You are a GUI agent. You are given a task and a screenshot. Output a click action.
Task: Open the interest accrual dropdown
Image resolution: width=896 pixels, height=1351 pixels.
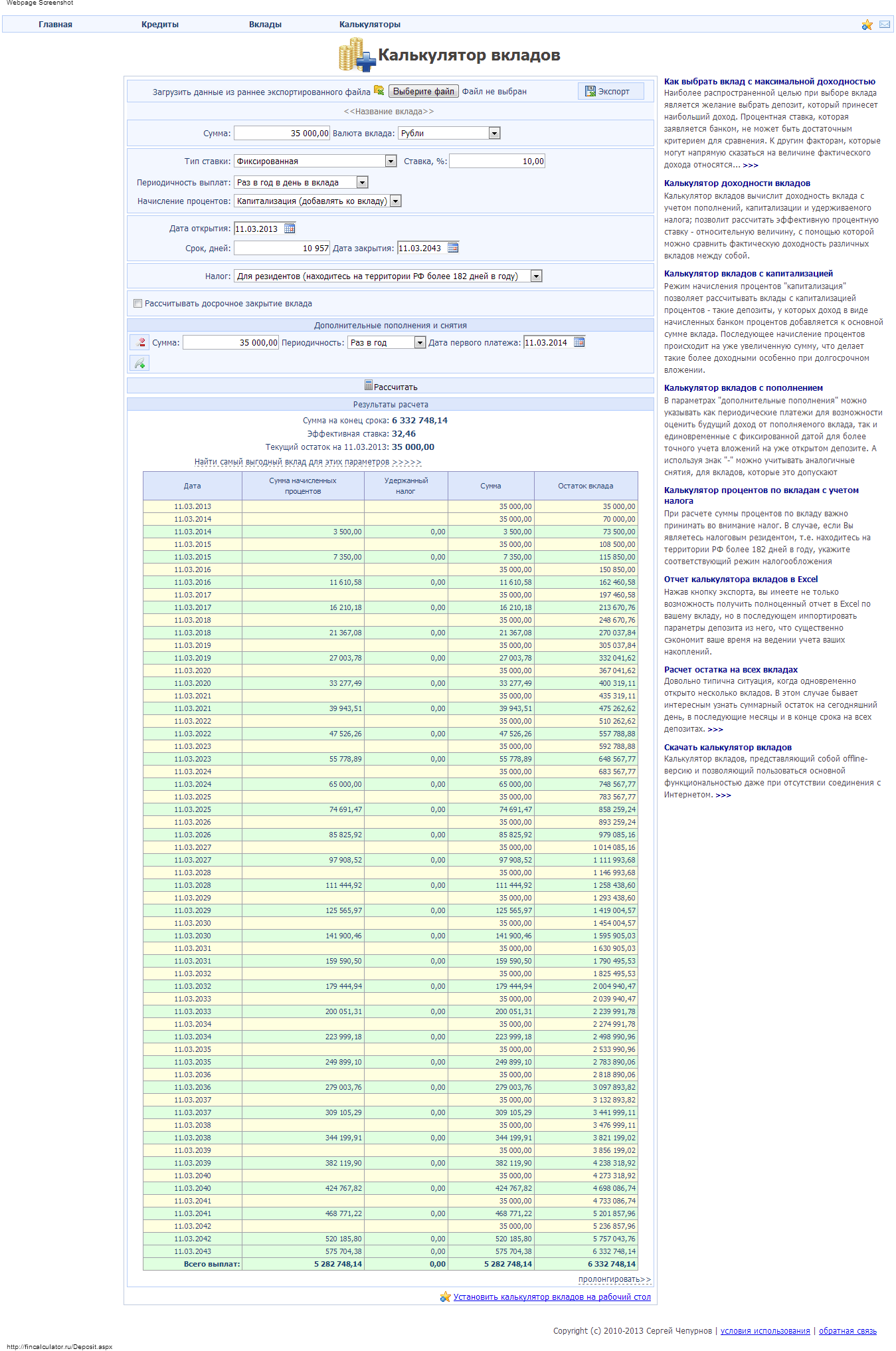317,201
